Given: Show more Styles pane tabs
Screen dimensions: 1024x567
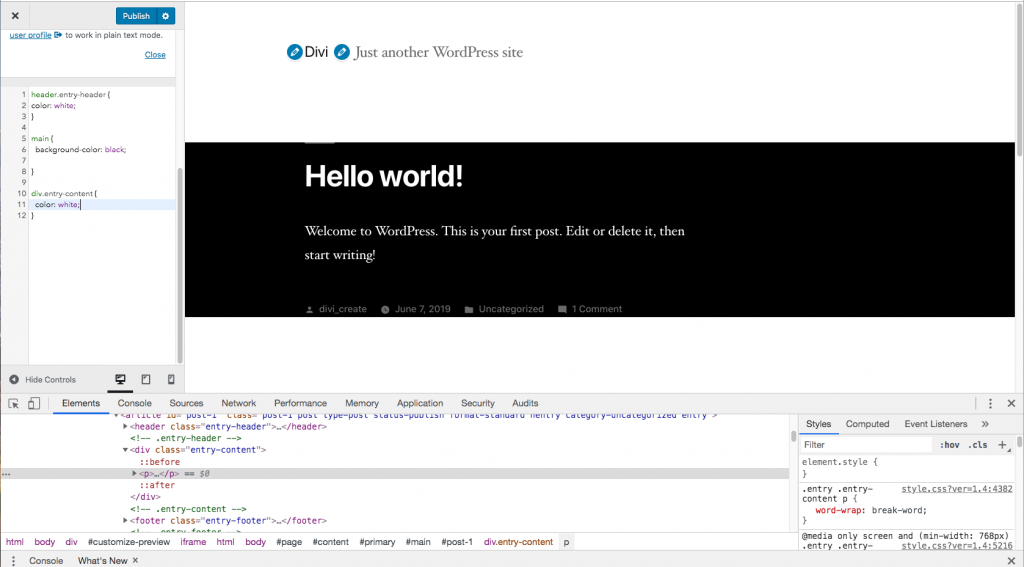Looking at the screenshot, I should coord(985,424).
